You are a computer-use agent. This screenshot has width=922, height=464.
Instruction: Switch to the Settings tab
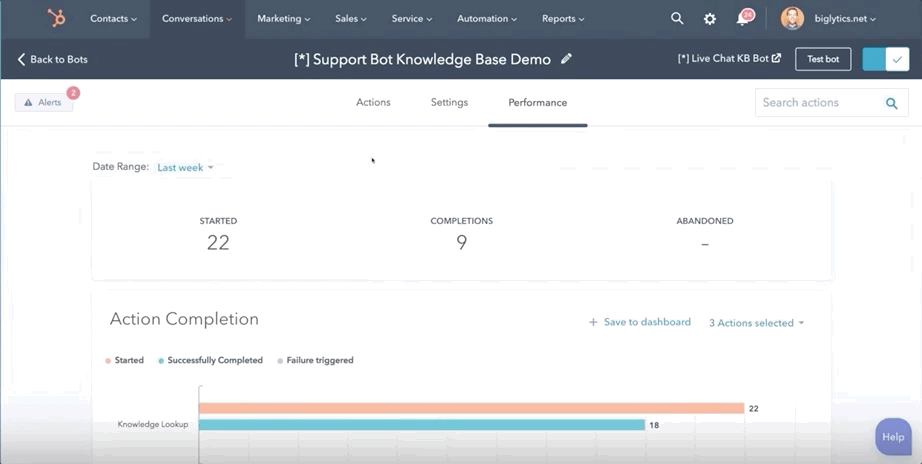pos(449,102)
